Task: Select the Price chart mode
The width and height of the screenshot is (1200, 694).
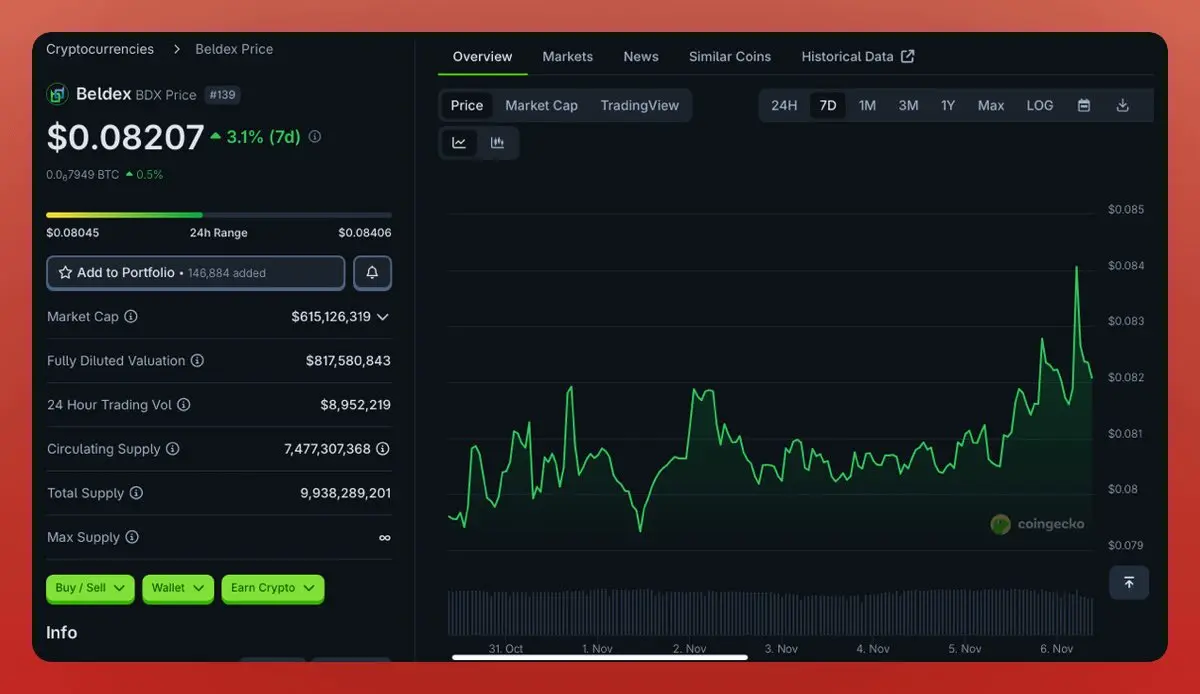Action: coord(467,105)
